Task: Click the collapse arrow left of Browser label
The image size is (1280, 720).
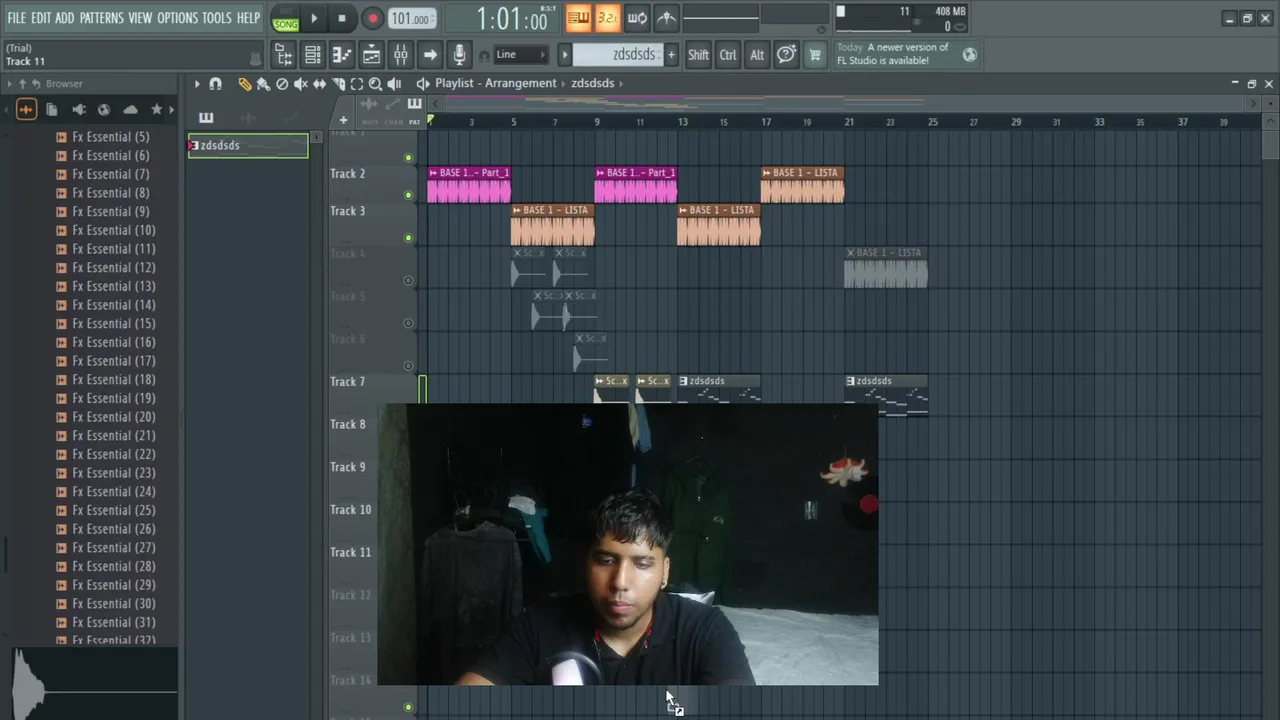Action: [x=9, y=84]
